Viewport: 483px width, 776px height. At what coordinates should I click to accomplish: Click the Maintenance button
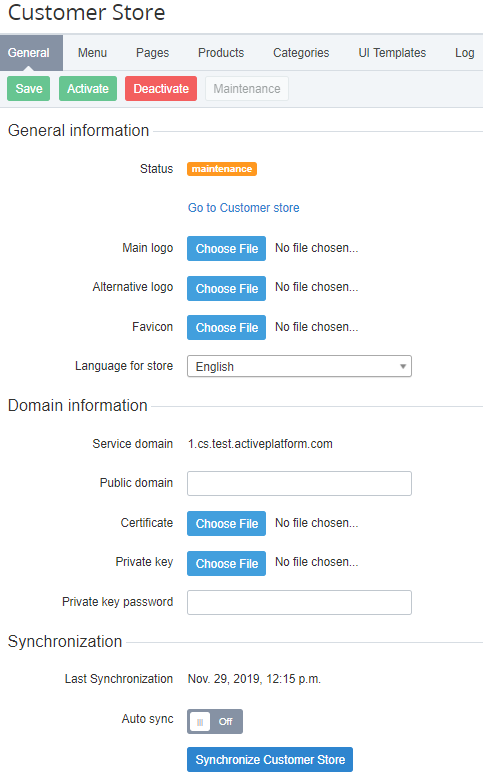[x=246, y=89]
